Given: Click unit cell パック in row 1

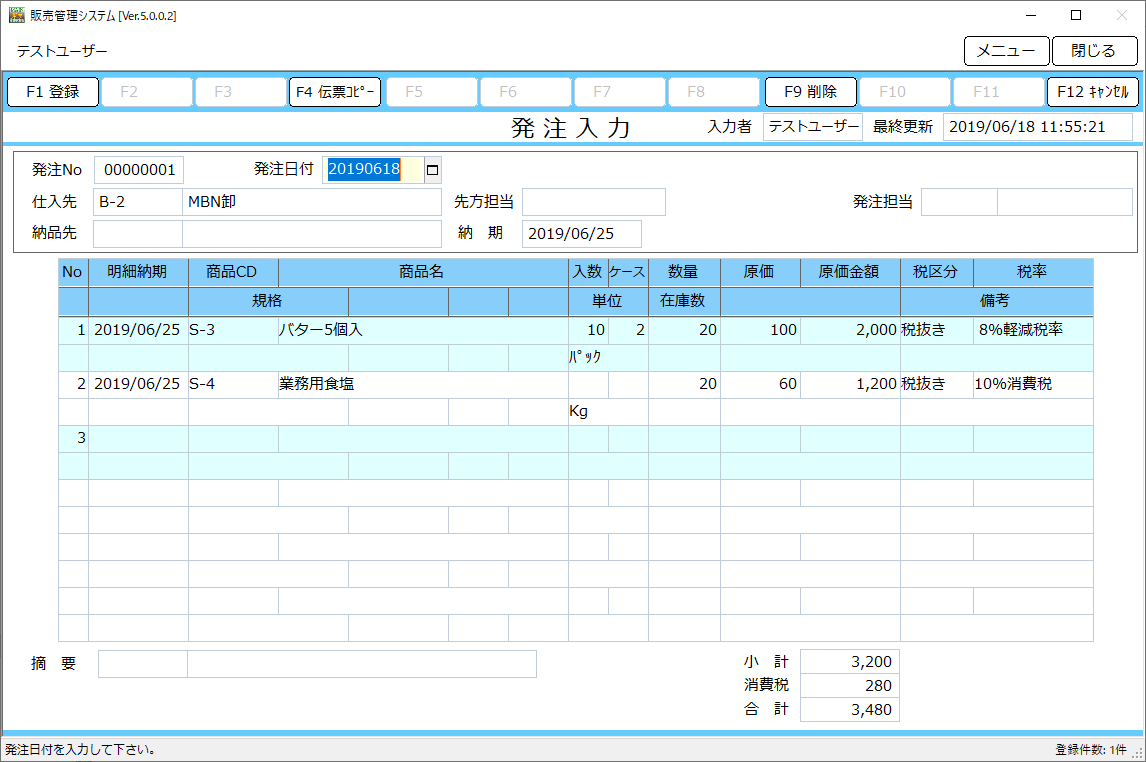Looking at the screenshot, I should pos(608,357).
